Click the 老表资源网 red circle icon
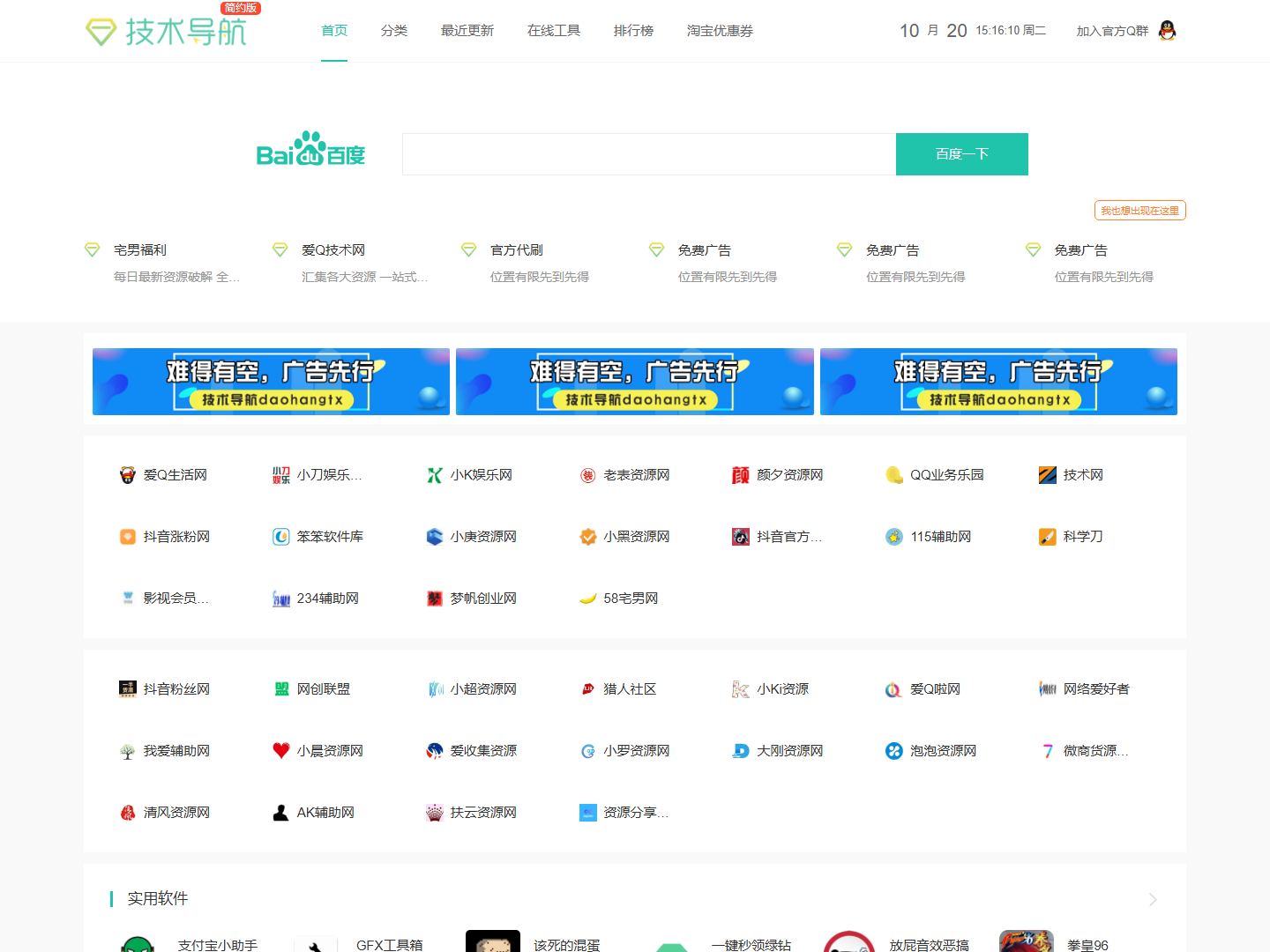This screenshot has width=1270, height=952. click(x=588, y=475)
